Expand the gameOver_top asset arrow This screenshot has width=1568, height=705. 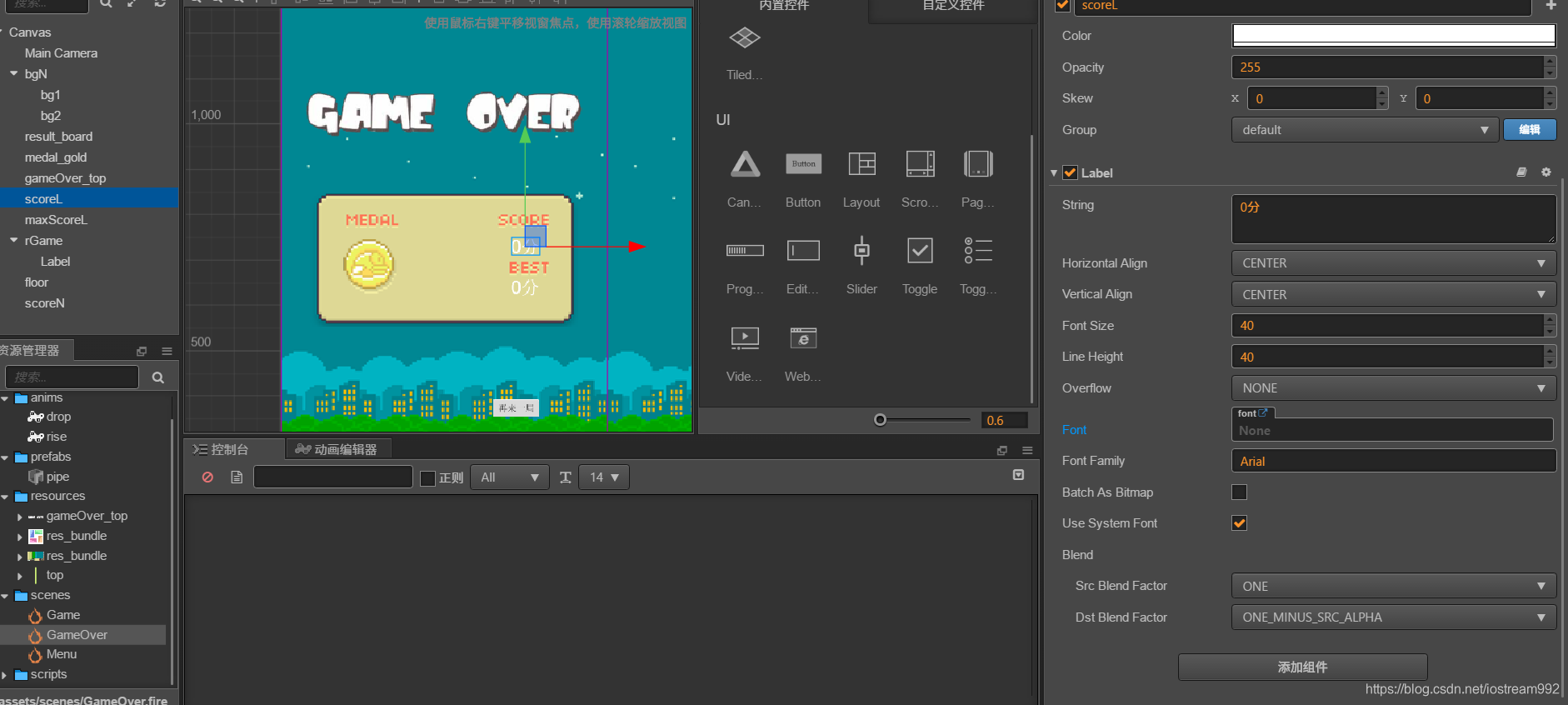(20, 517)
